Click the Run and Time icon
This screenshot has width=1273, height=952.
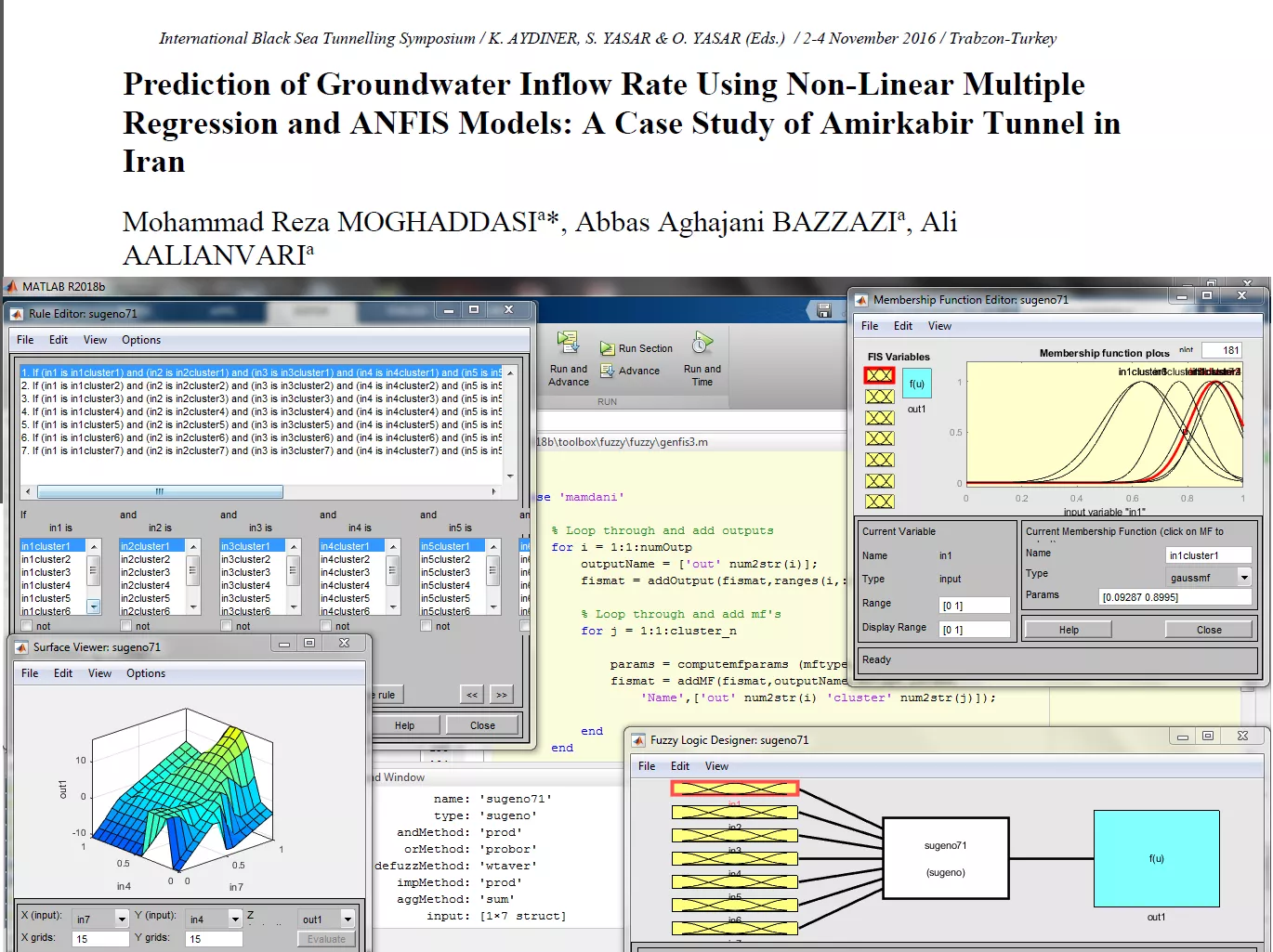click(702, 344)
